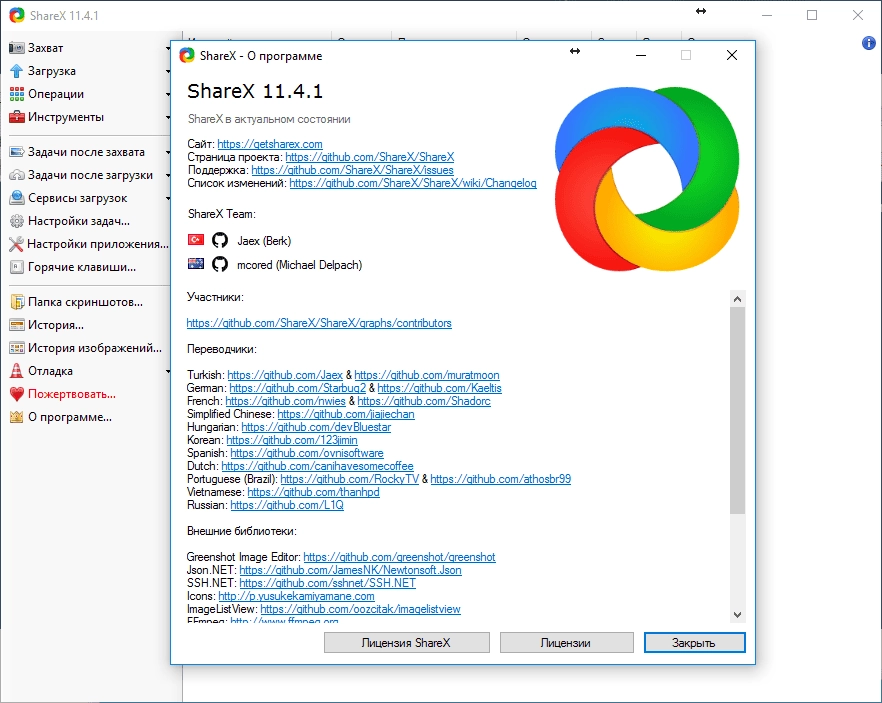This screenshot has width=882, height=703.
Task: Maximize the main ShareX window
Action: coord(812,15)
